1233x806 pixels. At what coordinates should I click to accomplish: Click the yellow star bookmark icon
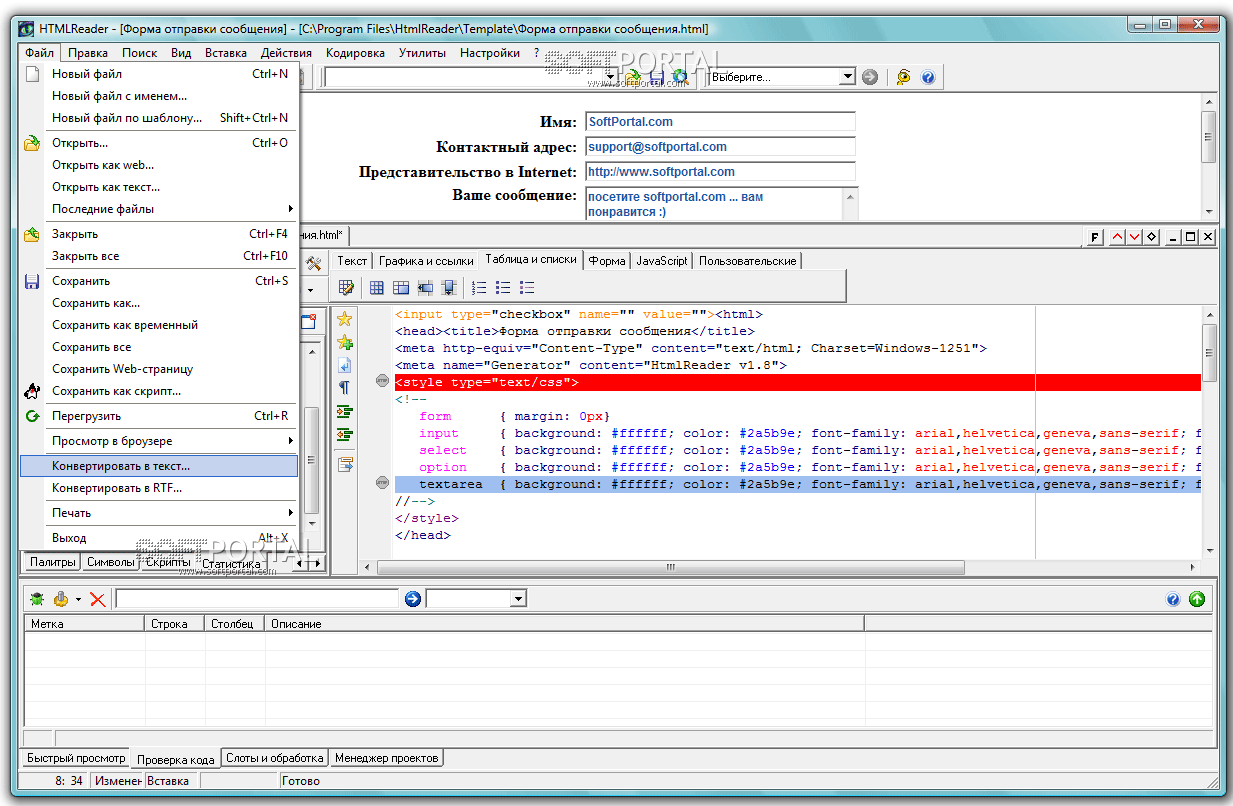pyautogui.click(x=345, y=319)
